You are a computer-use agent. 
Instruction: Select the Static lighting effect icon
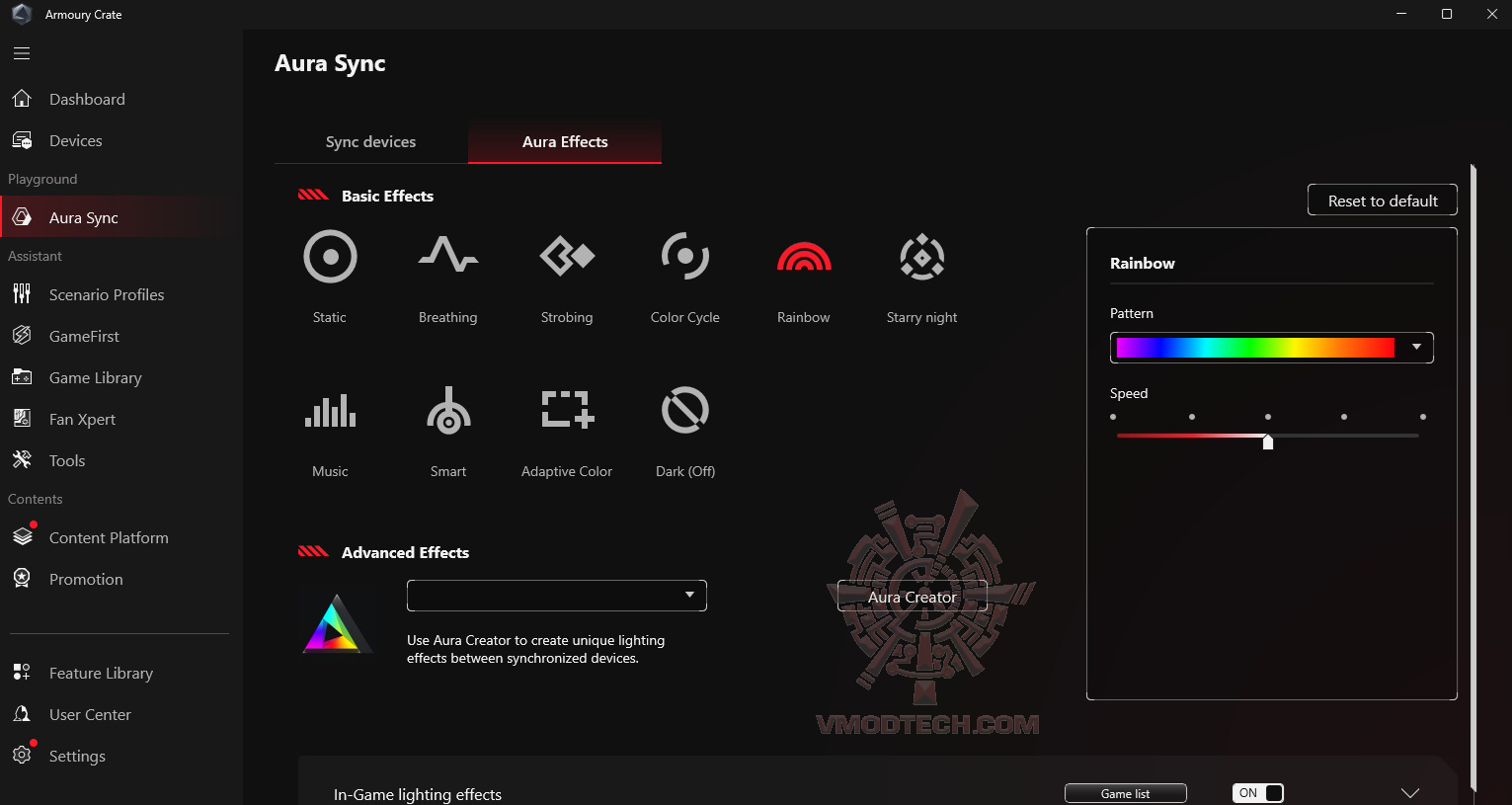point(330,257)
